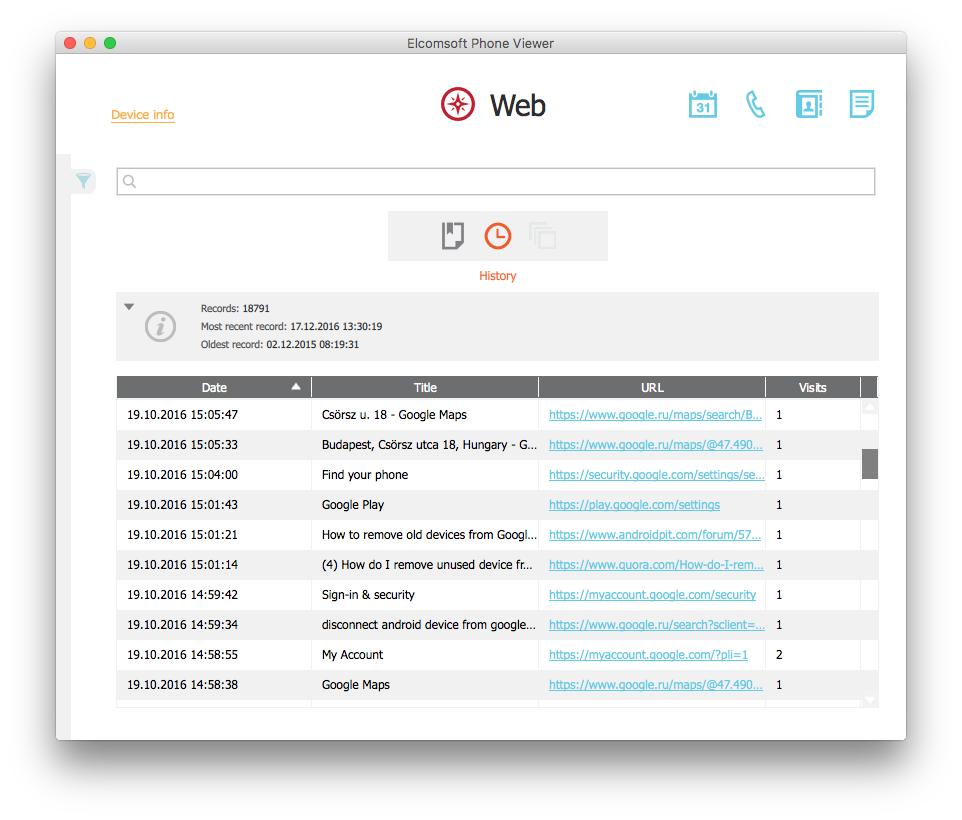
Task: Open the filter funnel panel
Action: [83, 180]
